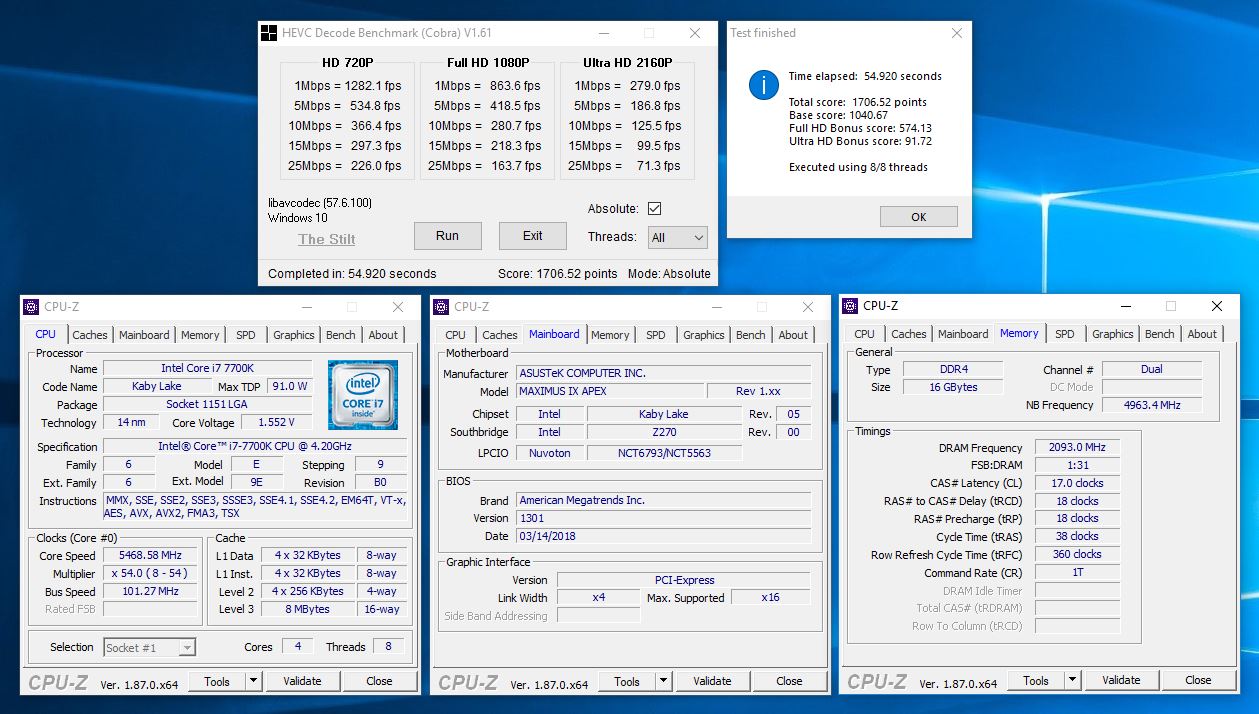Image resolution: width=1259 pixels, height=714 pixels.
Task: Open Tools dropdown arrow in Memory window
Action: [1073, 680]
